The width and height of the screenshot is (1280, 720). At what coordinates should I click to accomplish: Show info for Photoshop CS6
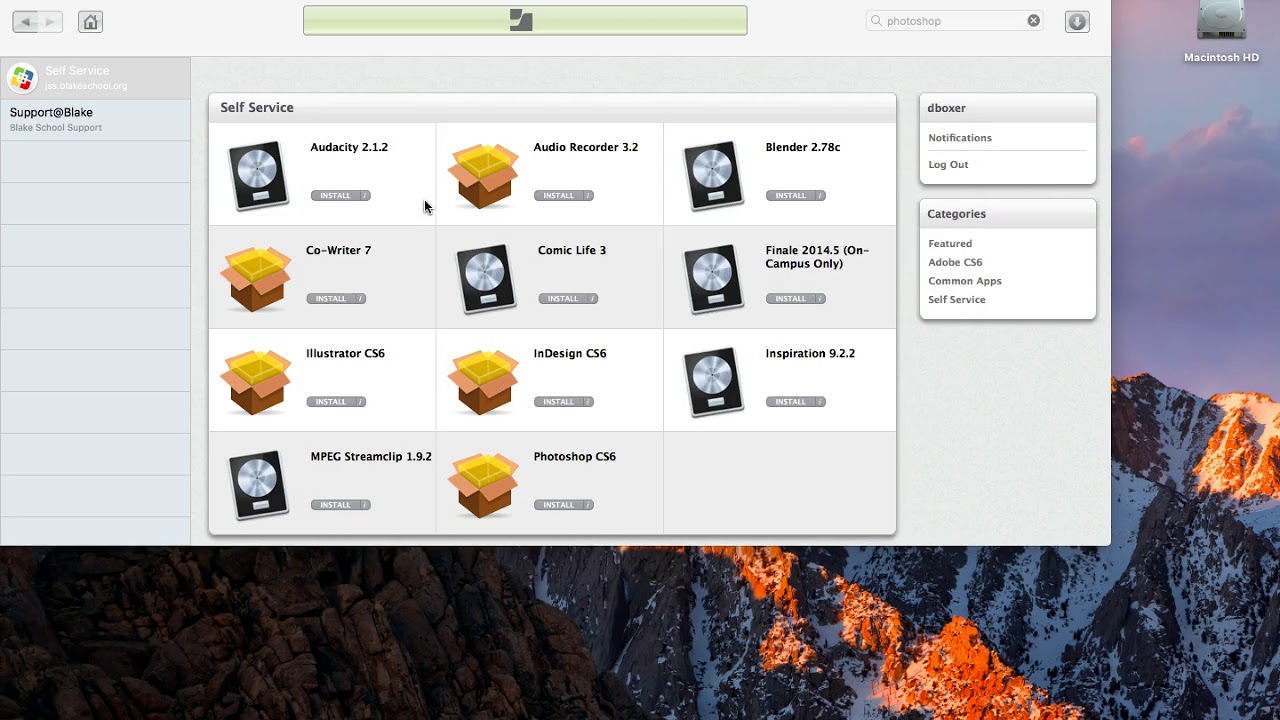point(588,505)
